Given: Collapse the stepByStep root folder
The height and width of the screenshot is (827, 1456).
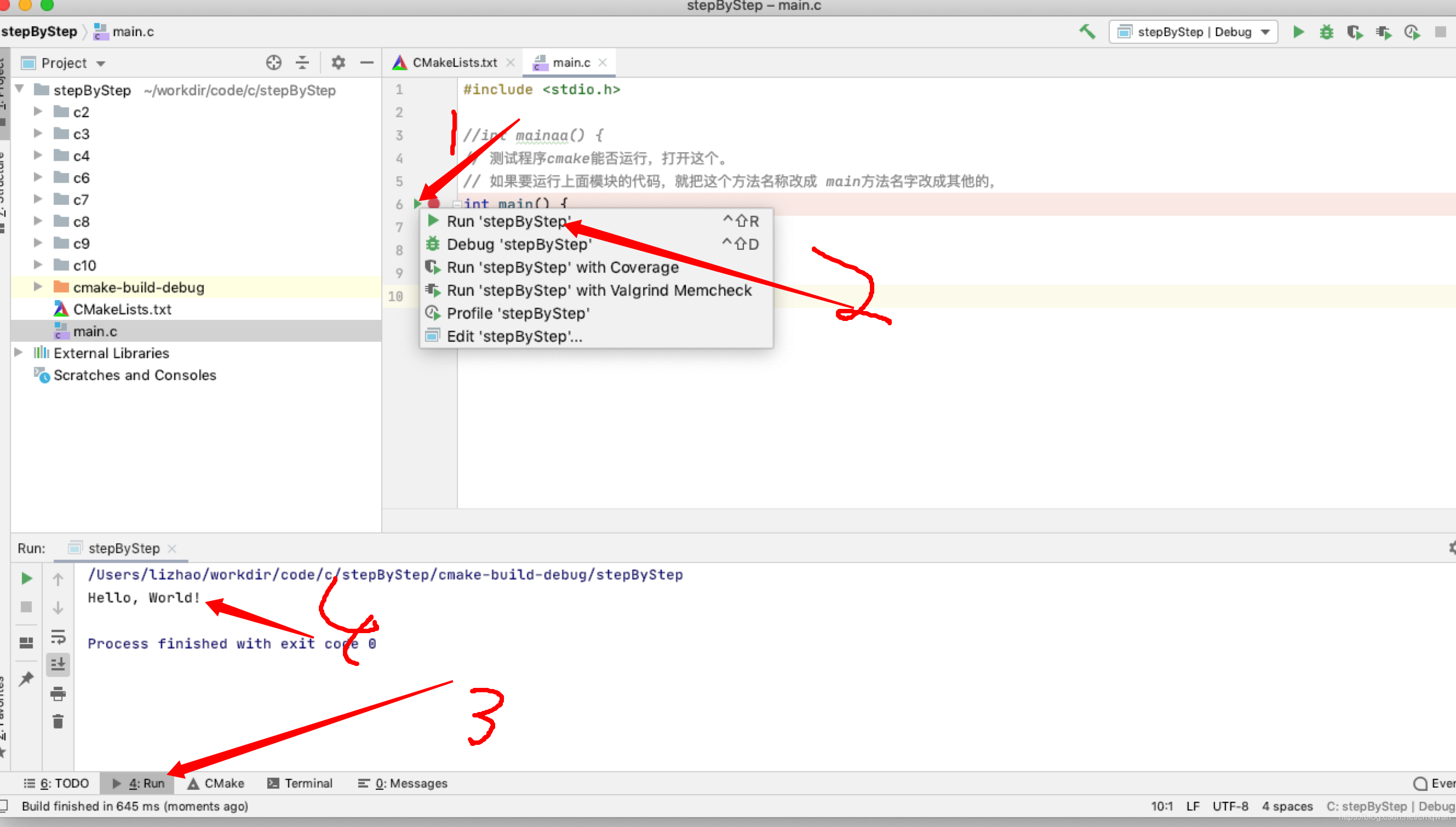Looking at the screenshot, I should (x=19, y=89).
